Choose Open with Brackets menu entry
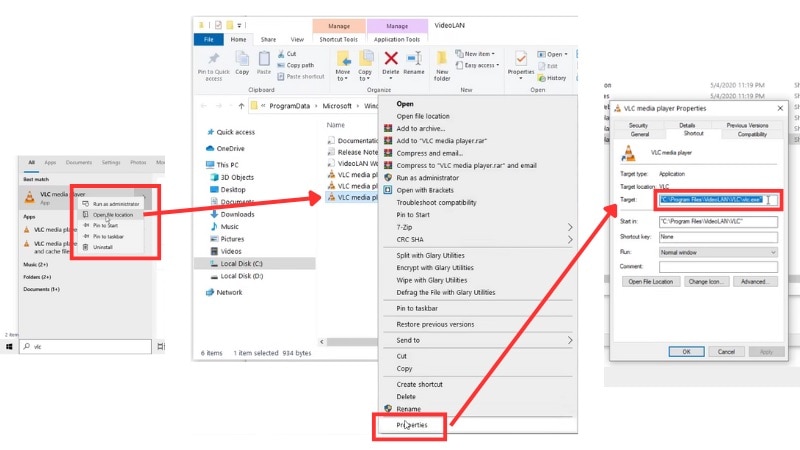This screenshot has height=450, width=800. [425, 190]
